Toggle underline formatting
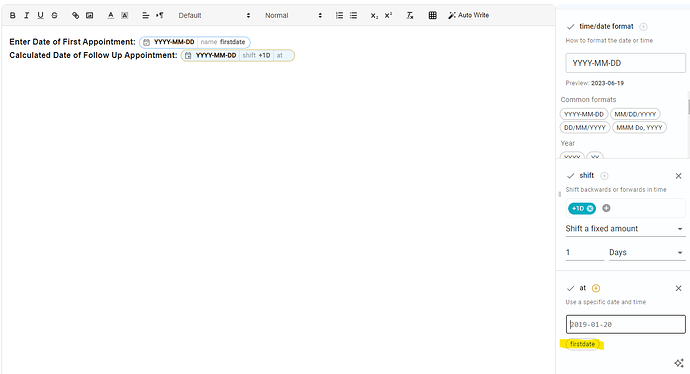 pyautogui.click(x=40, y=15)
